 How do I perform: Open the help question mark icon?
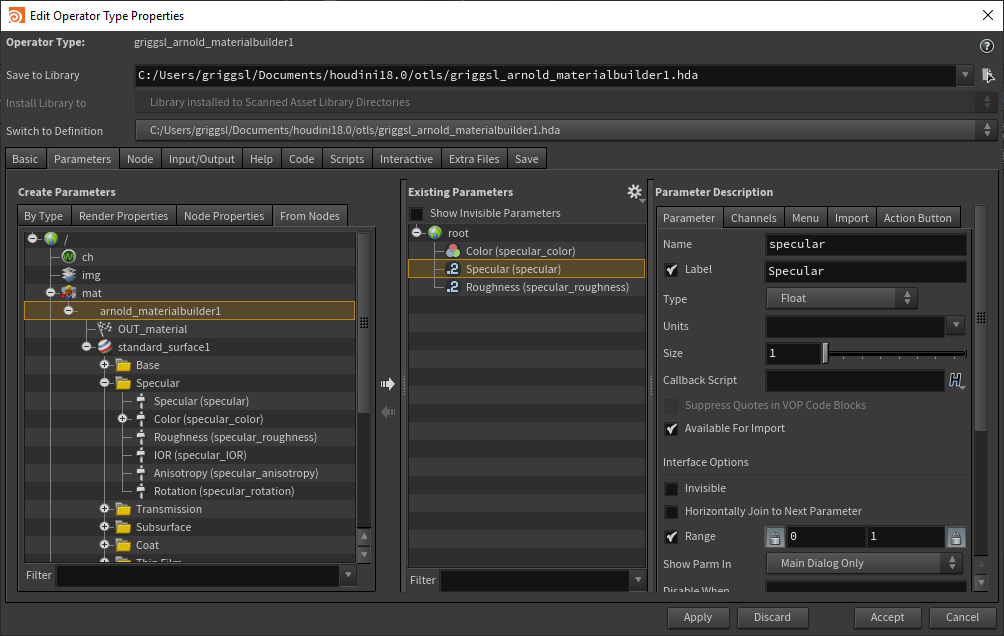tap(986, 45)
